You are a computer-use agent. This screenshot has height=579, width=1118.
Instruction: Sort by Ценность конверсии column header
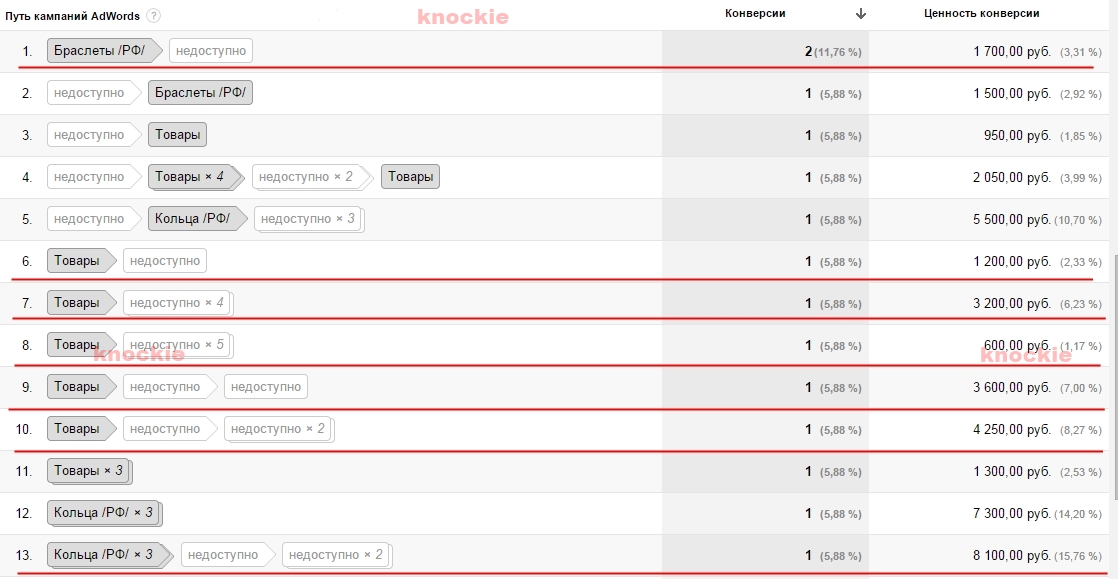tap(981, 14)
